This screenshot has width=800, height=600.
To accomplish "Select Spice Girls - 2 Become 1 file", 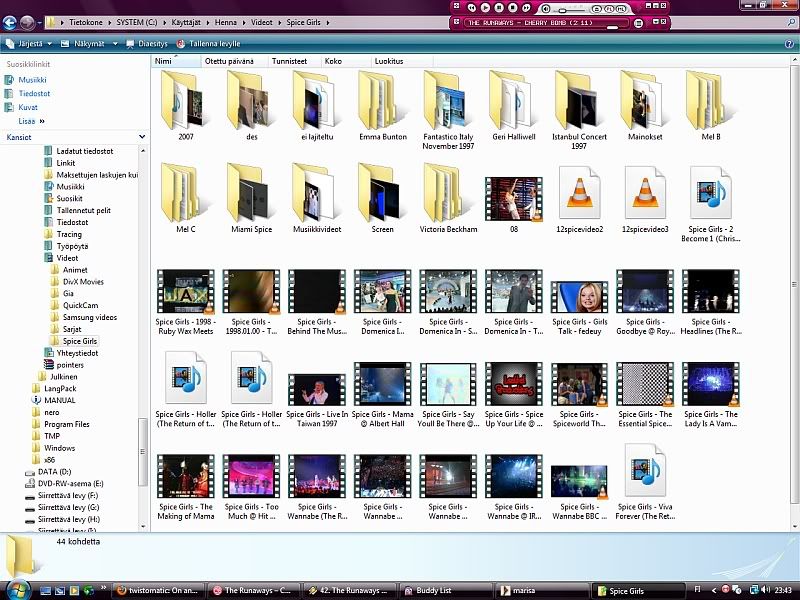I will (711, 204).
